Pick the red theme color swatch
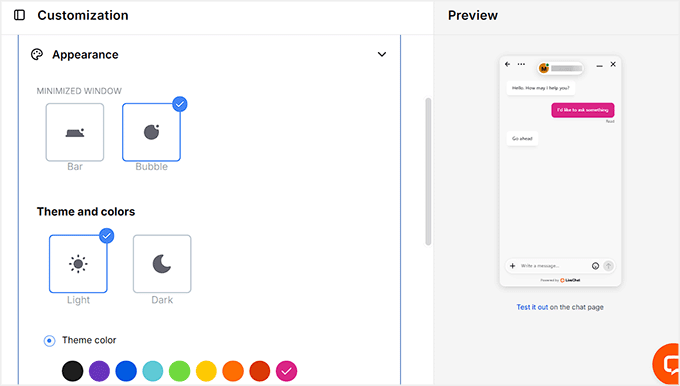Viewport: 680px width, 386px height. coord(260,371)
